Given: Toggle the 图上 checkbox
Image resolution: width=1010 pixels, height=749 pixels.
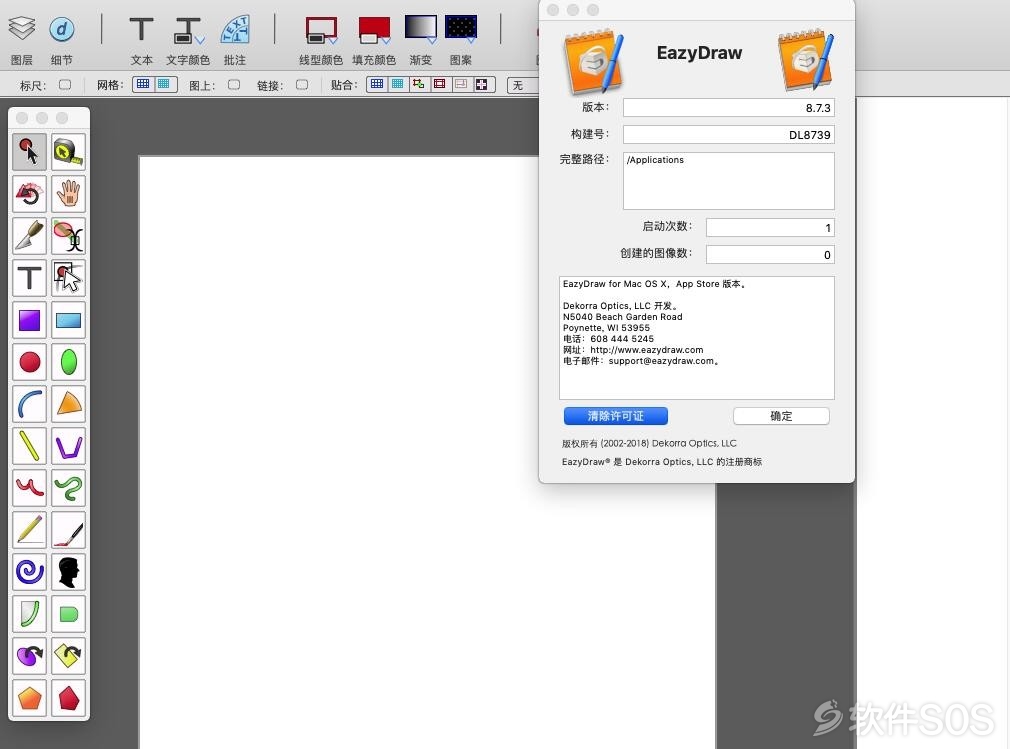Looking at the screenshot, I should click(234, 84).
